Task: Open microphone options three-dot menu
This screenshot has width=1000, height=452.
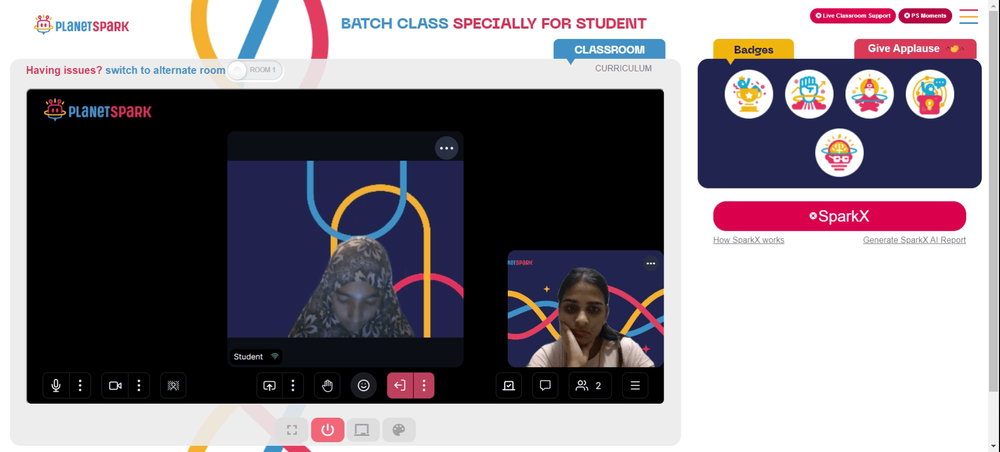Action: click(x=80, y=386)
